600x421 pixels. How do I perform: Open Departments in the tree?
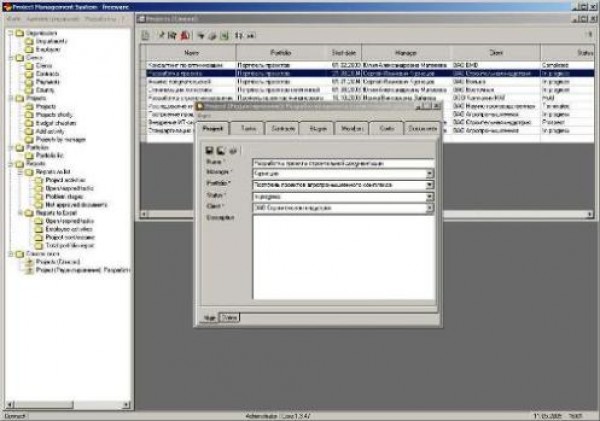(52, 41)
